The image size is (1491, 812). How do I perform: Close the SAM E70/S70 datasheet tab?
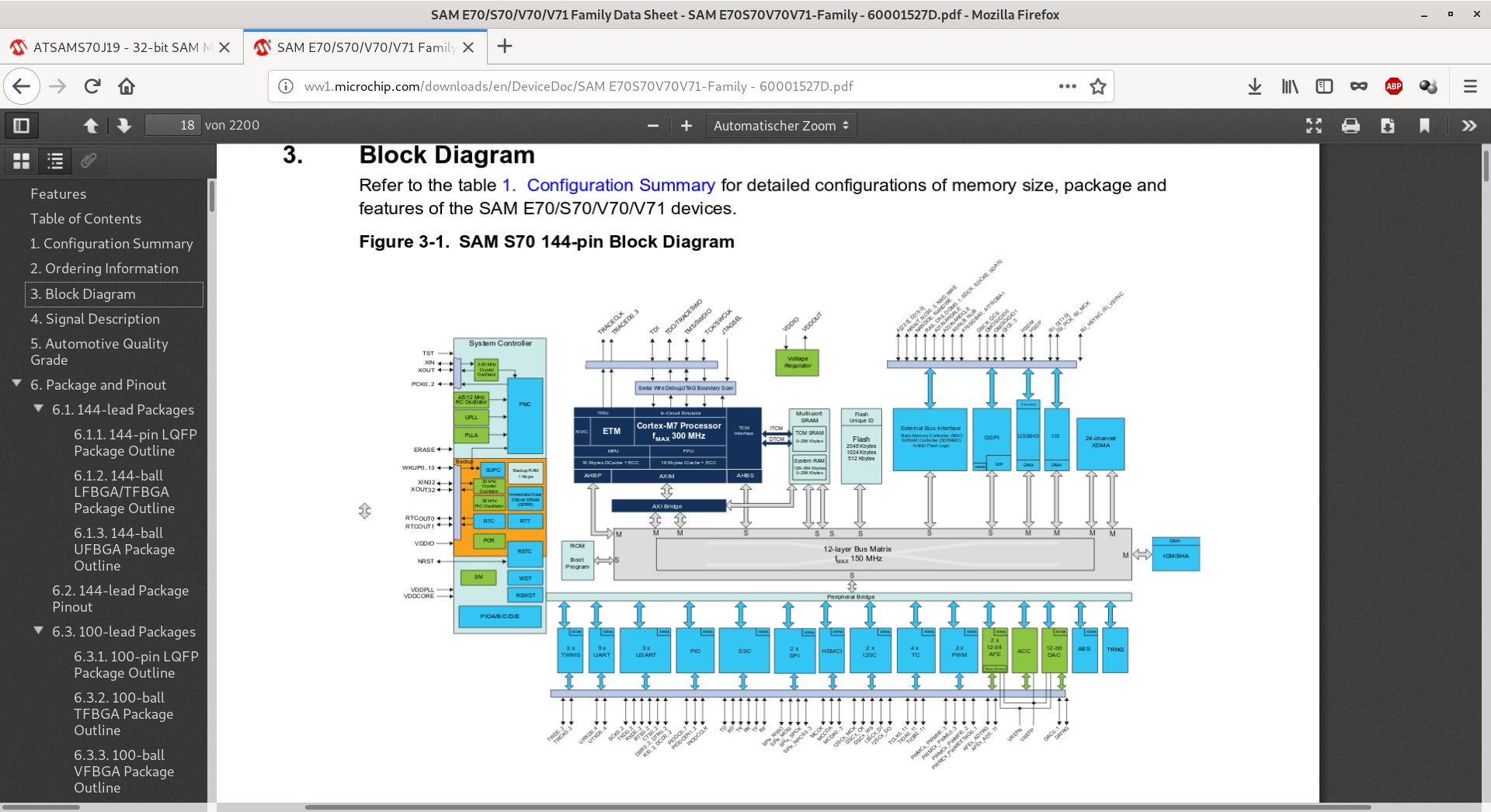468,47
